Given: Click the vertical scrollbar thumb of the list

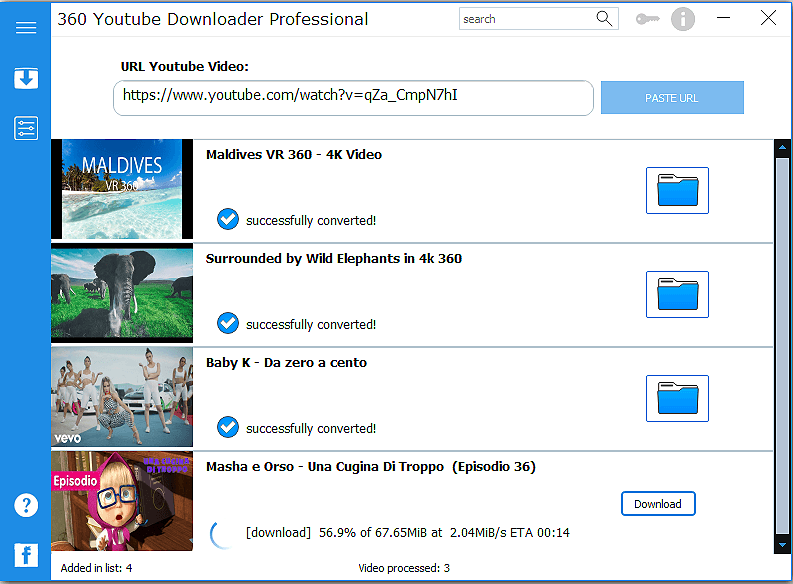Looking at the screenshot, I should [x=782, y=346].
